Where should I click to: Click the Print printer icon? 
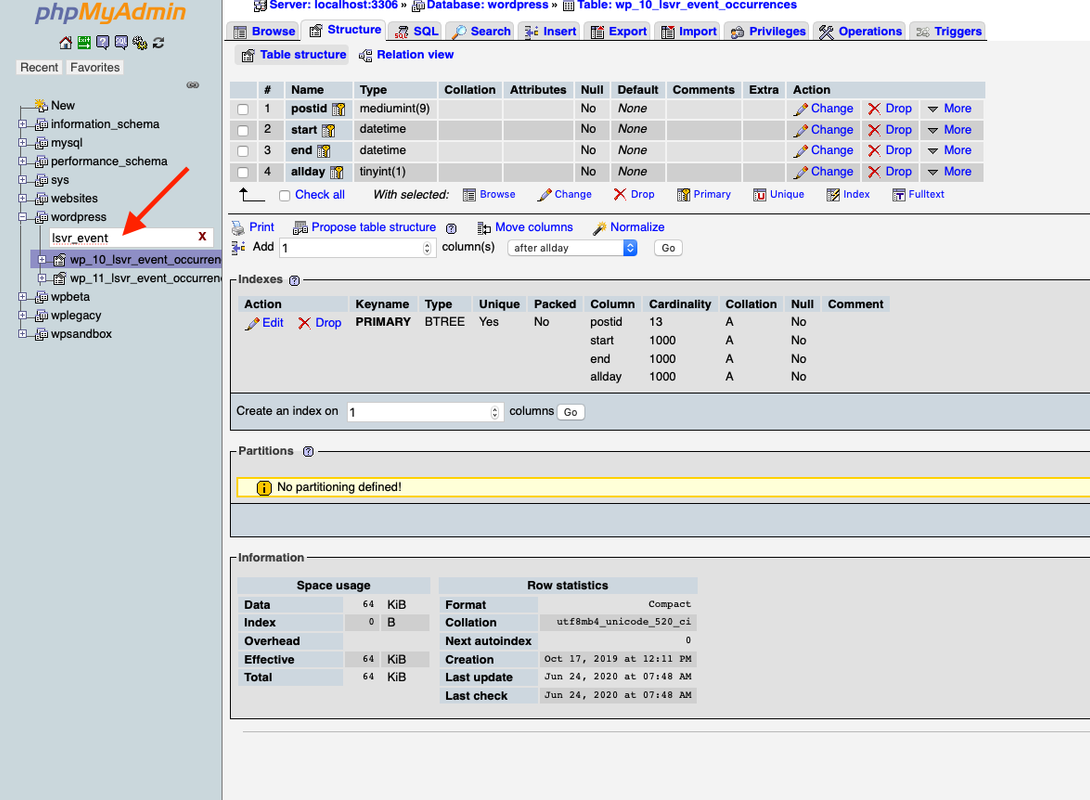[x=238, y=227]
